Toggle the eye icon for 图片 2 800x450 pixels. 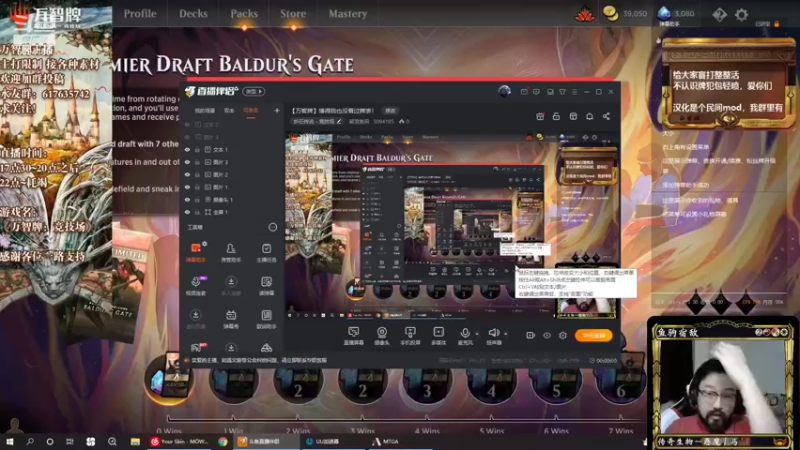[187, 174]
